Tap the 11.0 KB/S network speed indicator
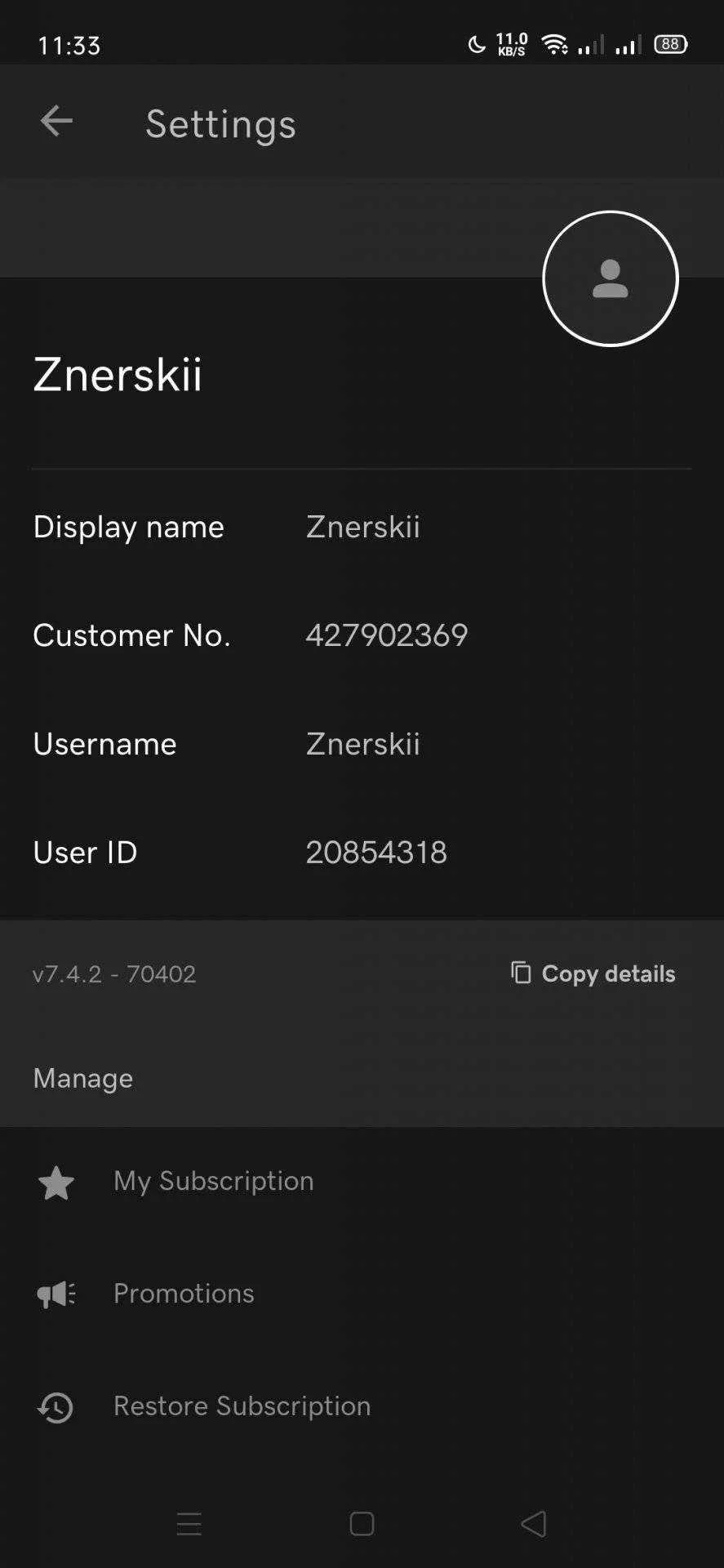Viewport: 724px width, 1568px height. click(512, 44)
